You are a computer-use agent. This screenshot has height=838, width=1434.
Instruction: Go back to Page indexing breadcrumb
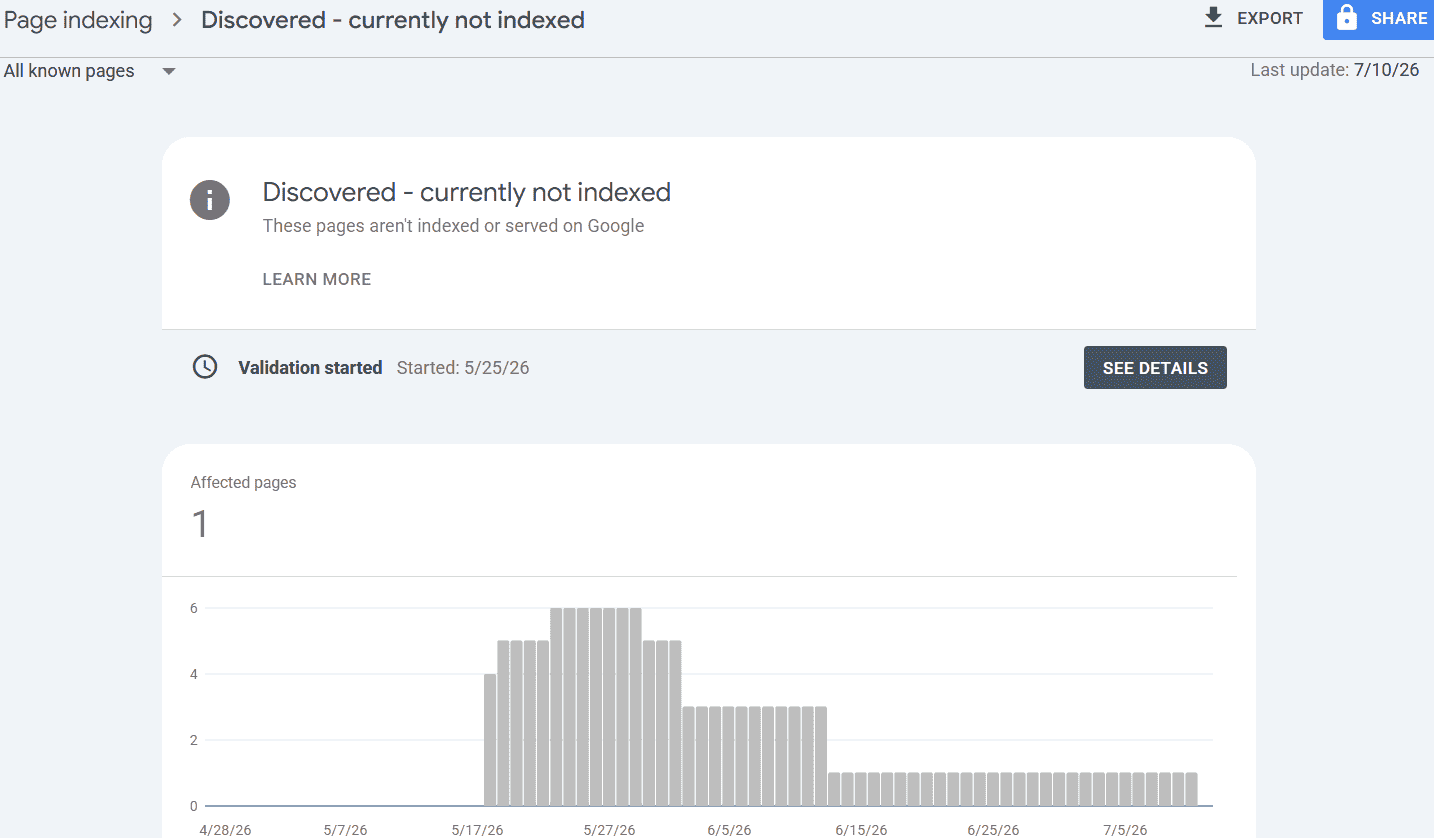pyautogui.click(x=78, y=20)
